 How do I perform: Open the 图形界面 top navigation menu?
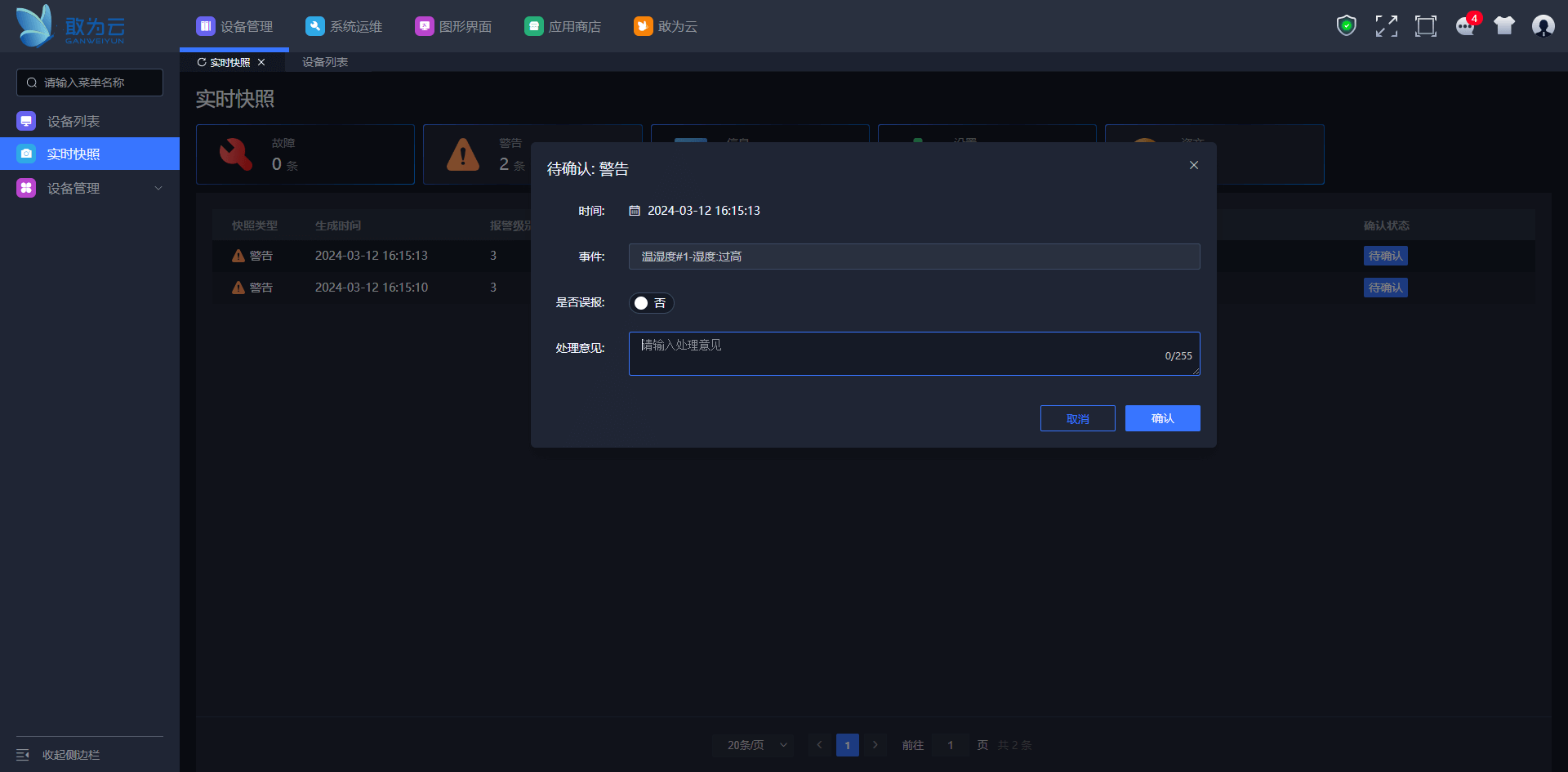point(453,26)
